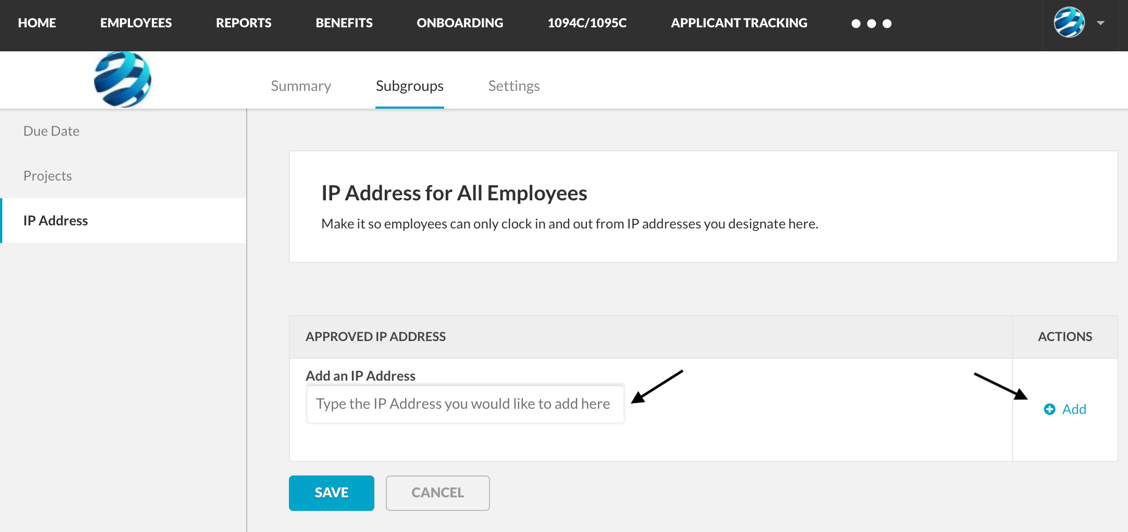
Task: Switch to the Summary tab
Action: [x=301, y=86]
